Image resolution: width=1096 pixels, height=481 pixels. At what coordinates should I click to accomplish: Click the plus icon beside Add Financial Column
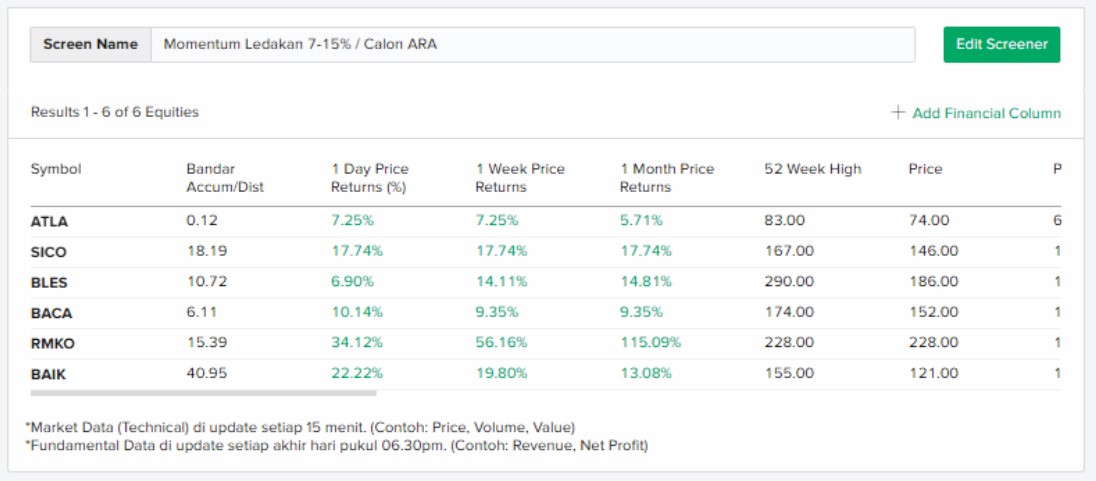pos(898,113)
